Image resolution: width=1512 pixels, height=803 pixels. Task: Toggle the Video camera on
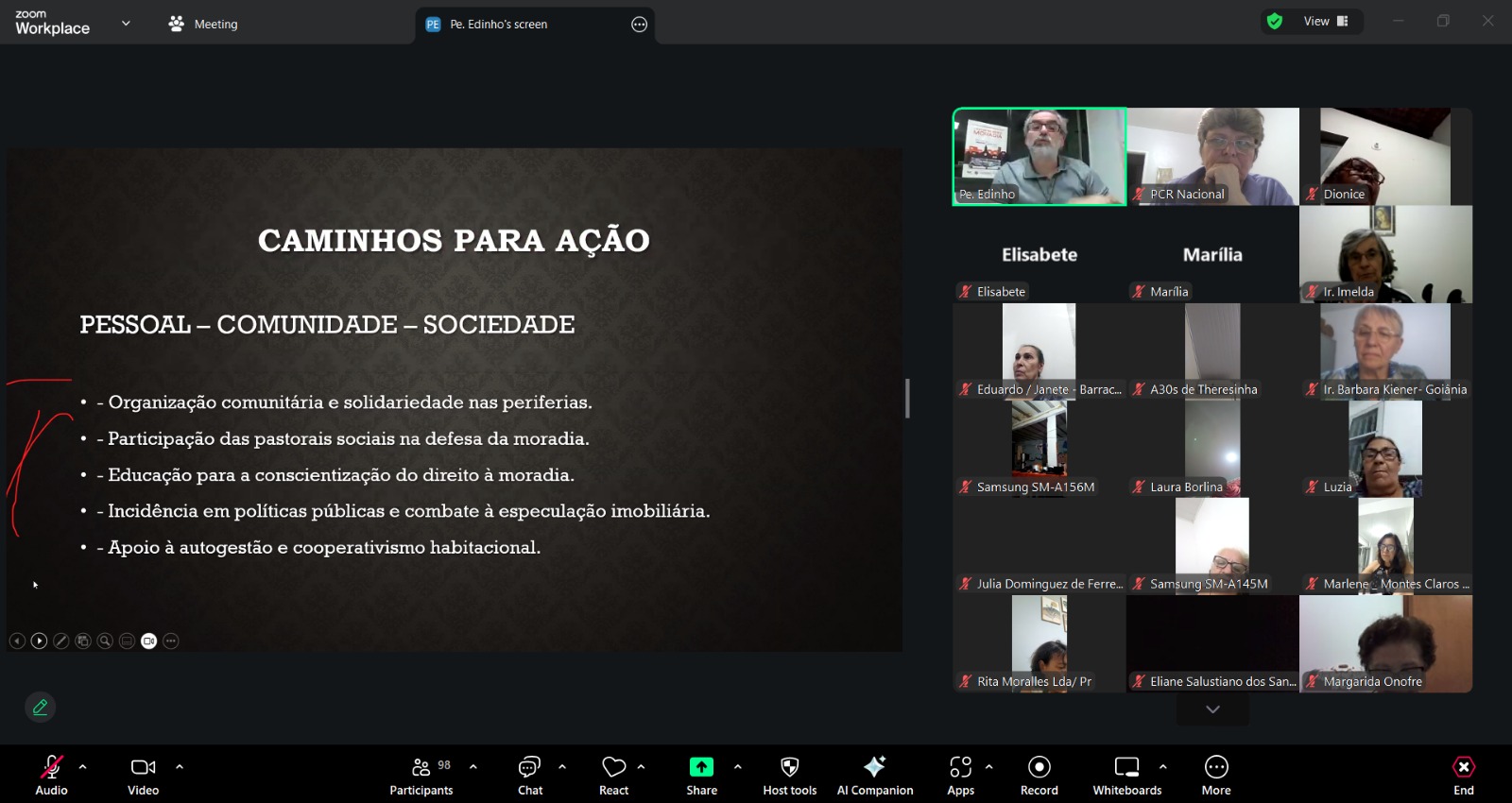[143, 775]
